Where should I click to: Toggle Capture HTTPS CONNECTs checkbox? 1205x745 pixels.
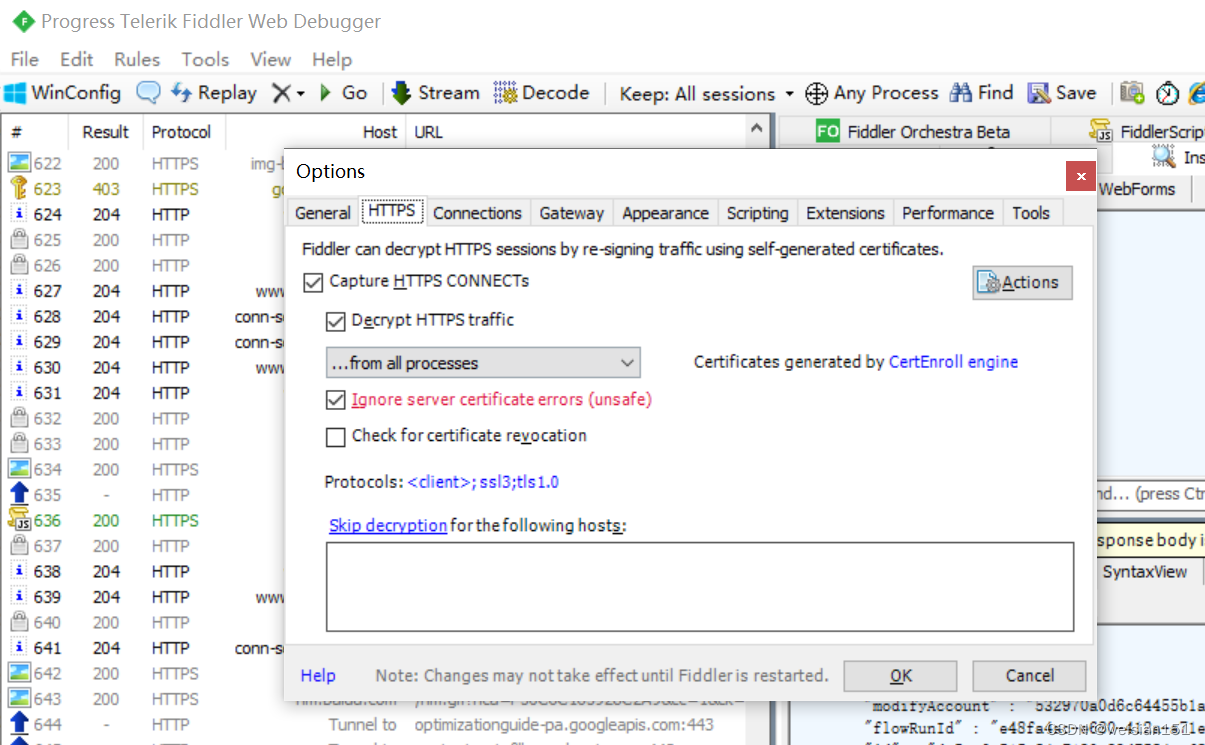(312, 282)
